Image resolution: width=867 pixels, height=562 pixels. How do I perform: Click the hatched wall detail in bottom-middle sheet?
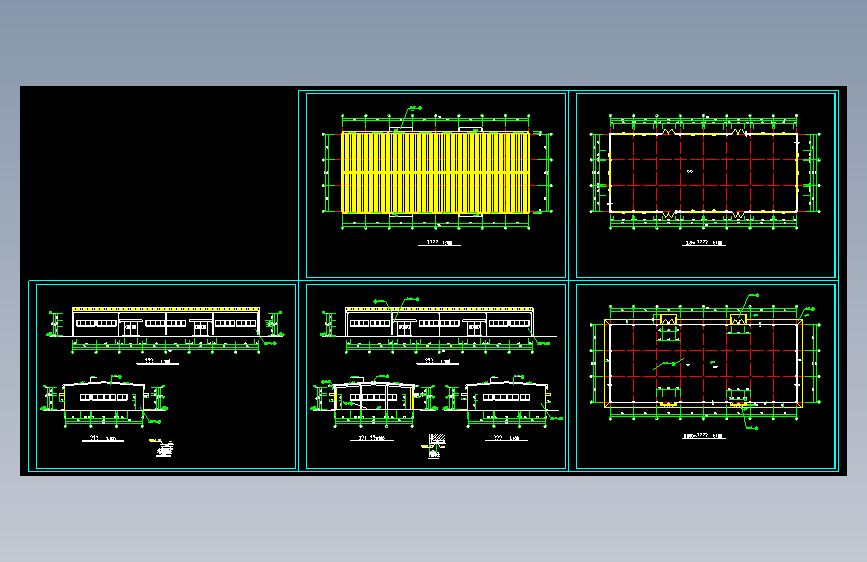(x=436, y=446)
